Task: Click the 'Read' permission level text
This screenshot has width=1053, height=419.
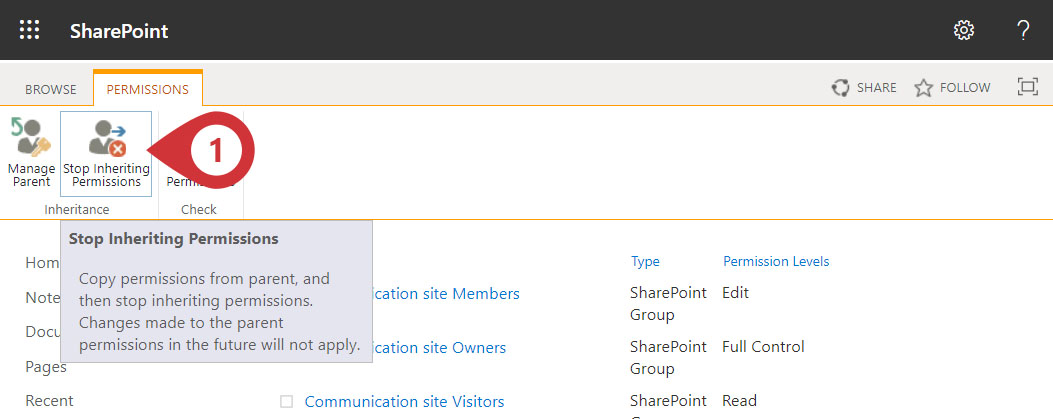Action: coord(739,401)
